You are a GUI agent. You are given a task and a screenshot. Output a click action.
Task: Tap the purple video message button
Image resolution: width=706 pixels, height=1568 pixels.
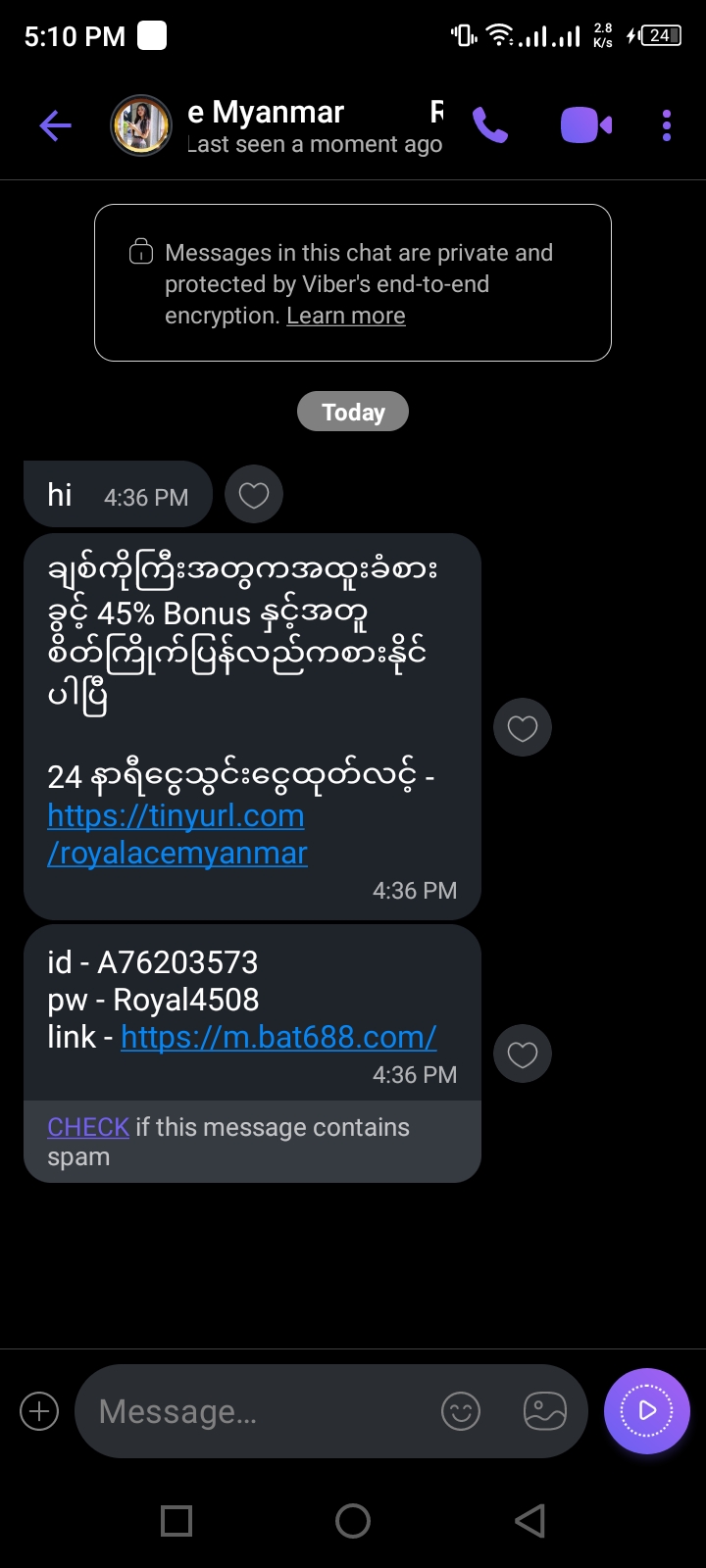click(647, 1411)
